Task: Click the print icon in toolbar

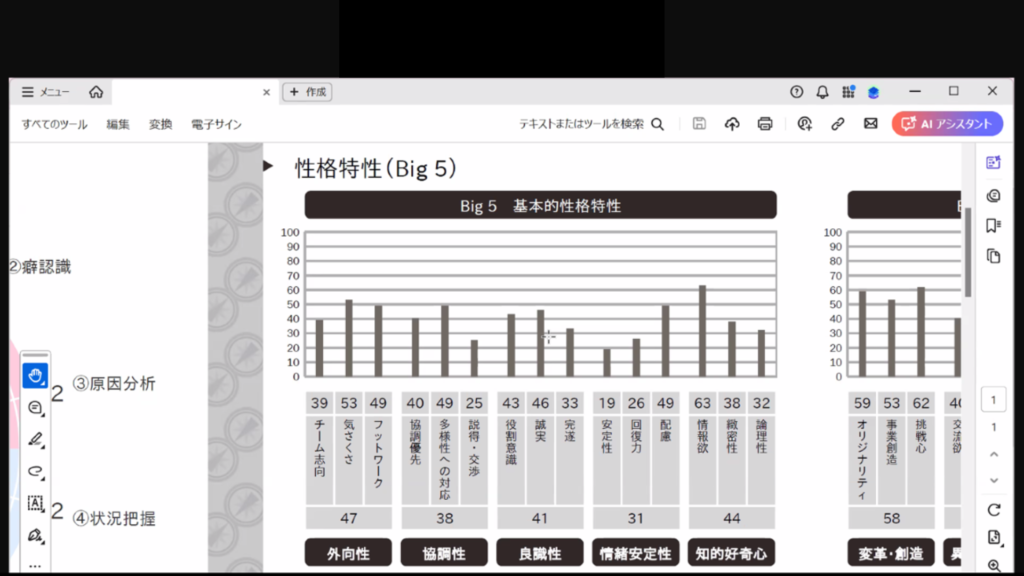Action: coord(765,124)
